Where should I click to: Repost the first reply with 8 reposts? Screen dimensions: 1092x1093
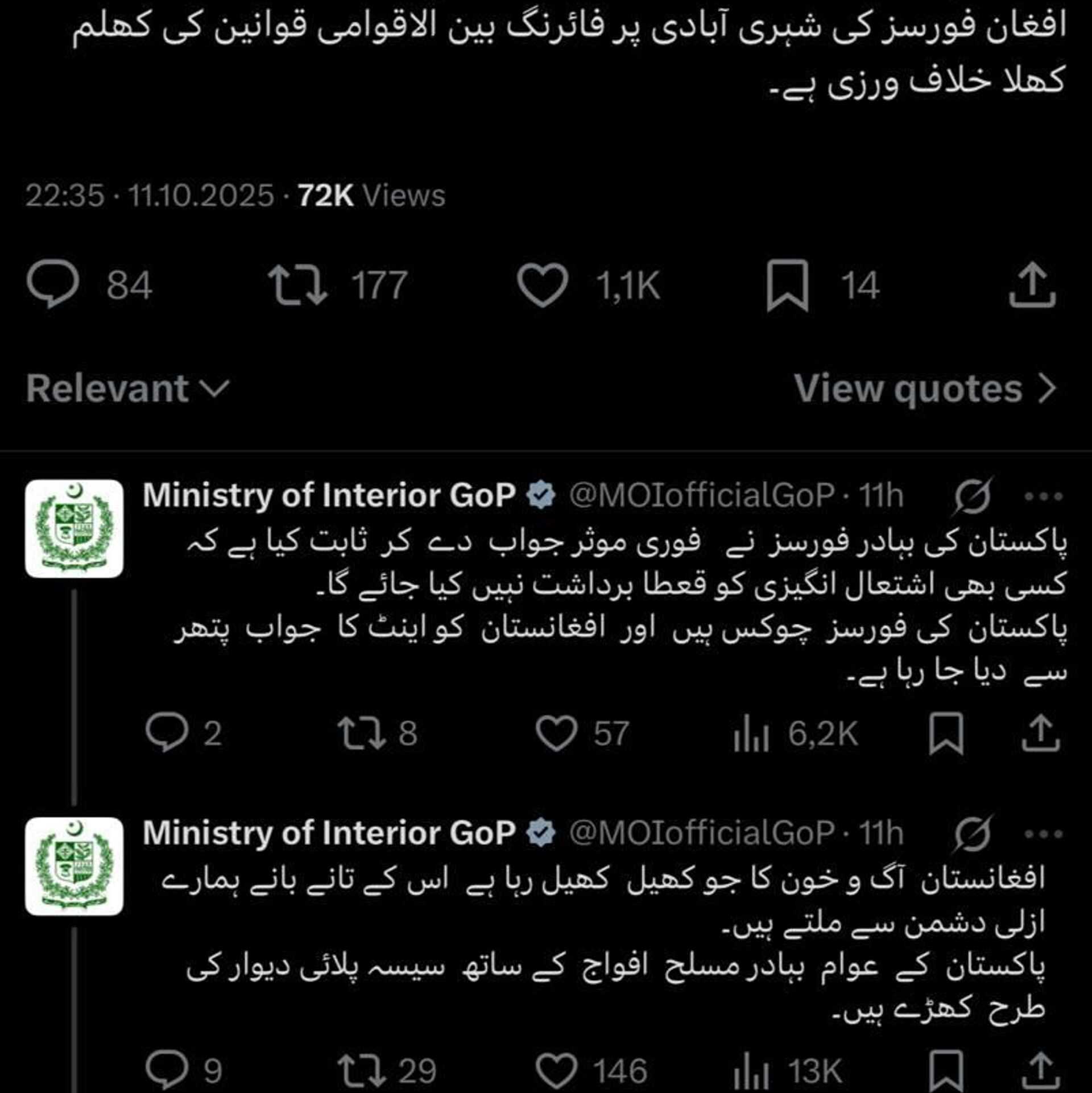point(361,733)
